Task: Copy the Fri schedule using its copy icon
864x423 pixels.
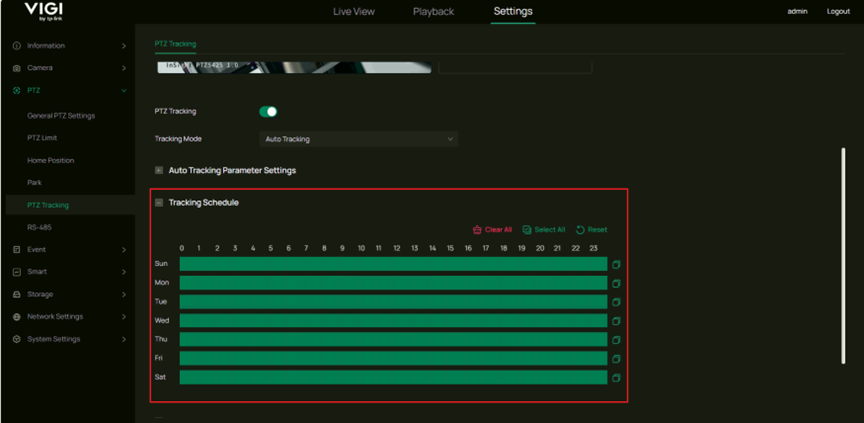Action: point(616,359)
